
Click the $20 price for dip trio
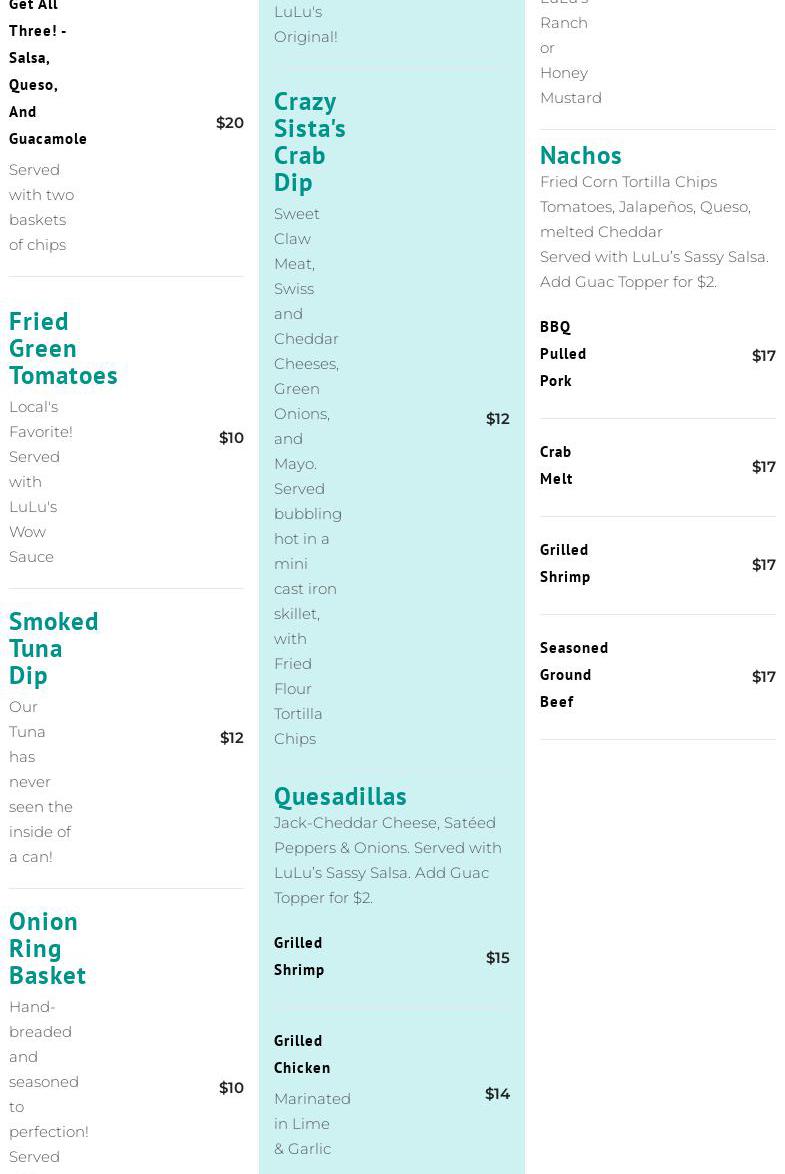coord(229,123)
